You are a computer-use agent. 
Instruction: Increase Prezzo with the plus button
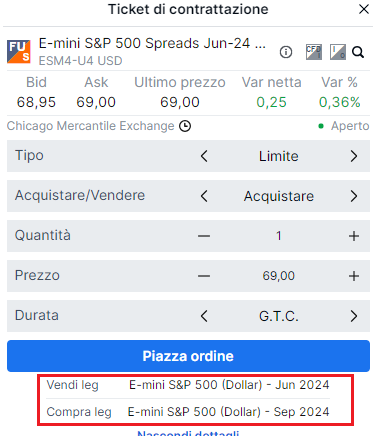(x=354, y=276)
